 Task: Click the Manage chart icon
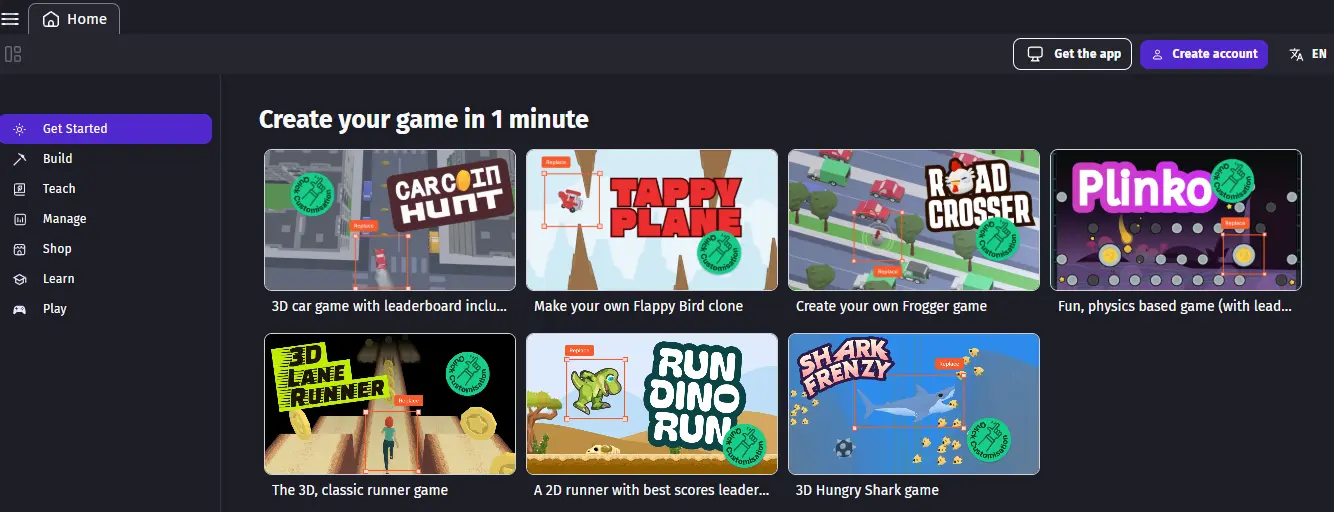click(19, 219)
